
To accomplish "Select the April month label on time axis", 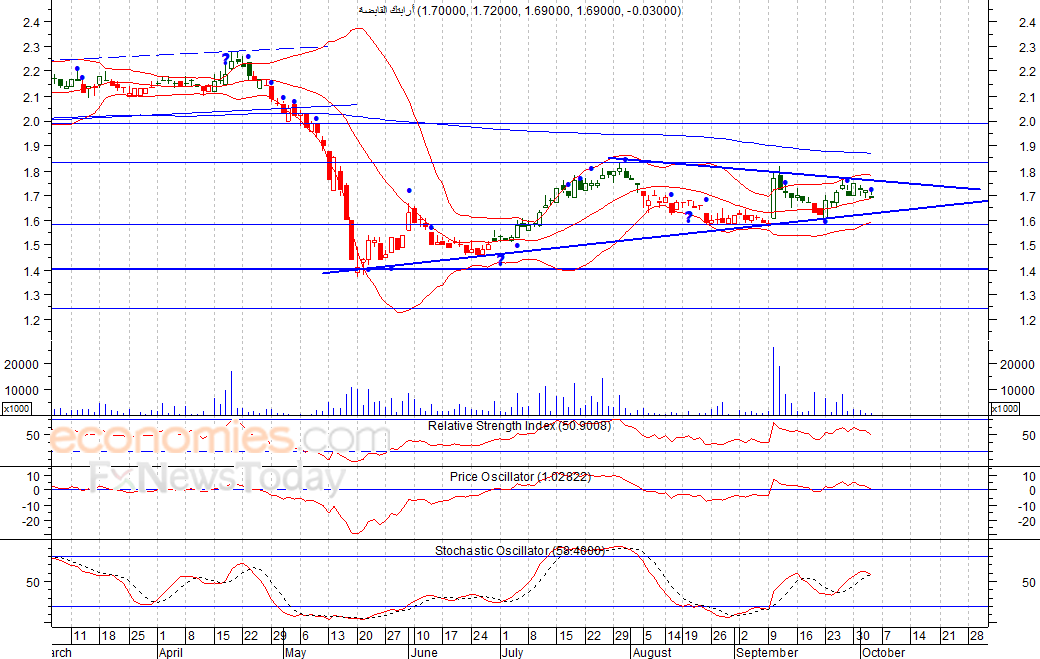I will pyautogui.click(x=170, y=652).
